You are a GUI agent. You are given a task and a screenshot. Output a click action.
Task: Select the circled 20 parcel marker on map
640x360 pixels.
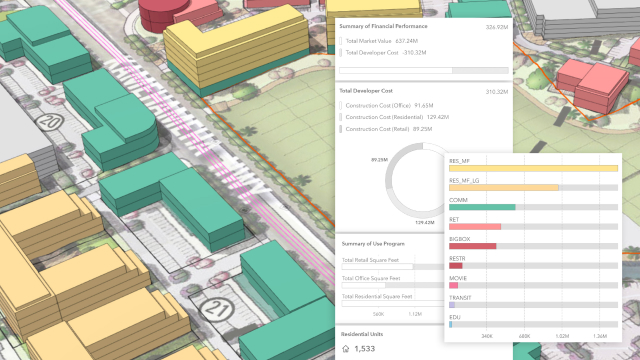tap(49, 122)
